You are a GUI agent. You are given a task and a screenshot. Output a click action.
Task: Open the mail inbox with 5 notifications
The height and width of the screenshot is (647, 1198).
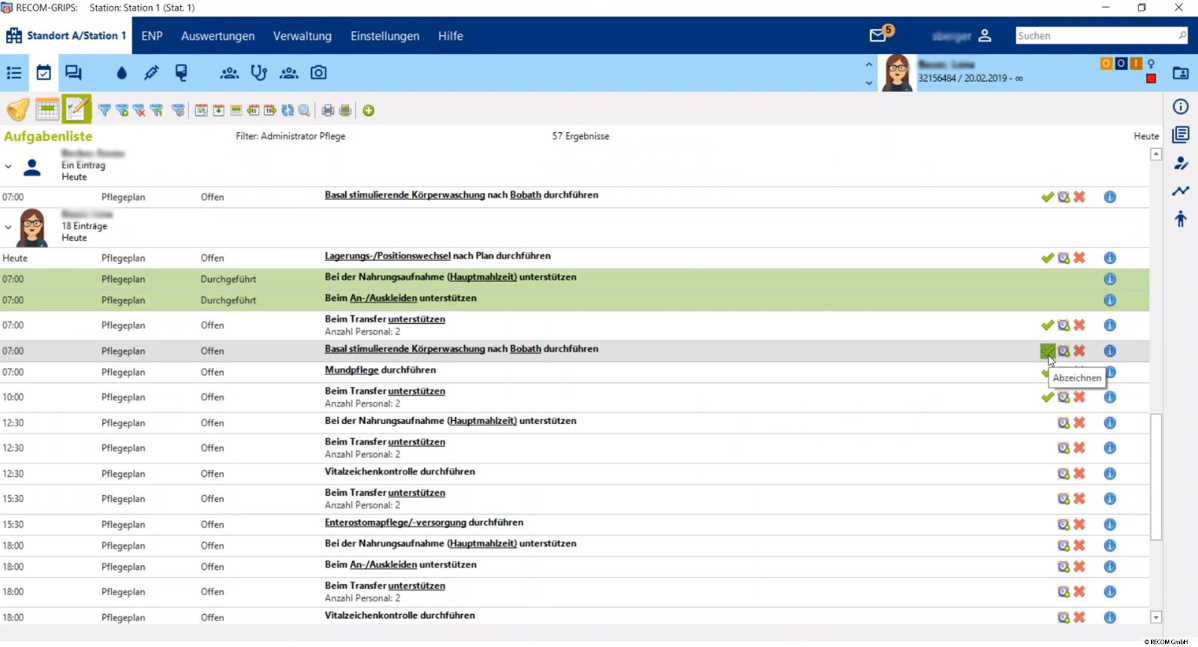click(878, 36)
